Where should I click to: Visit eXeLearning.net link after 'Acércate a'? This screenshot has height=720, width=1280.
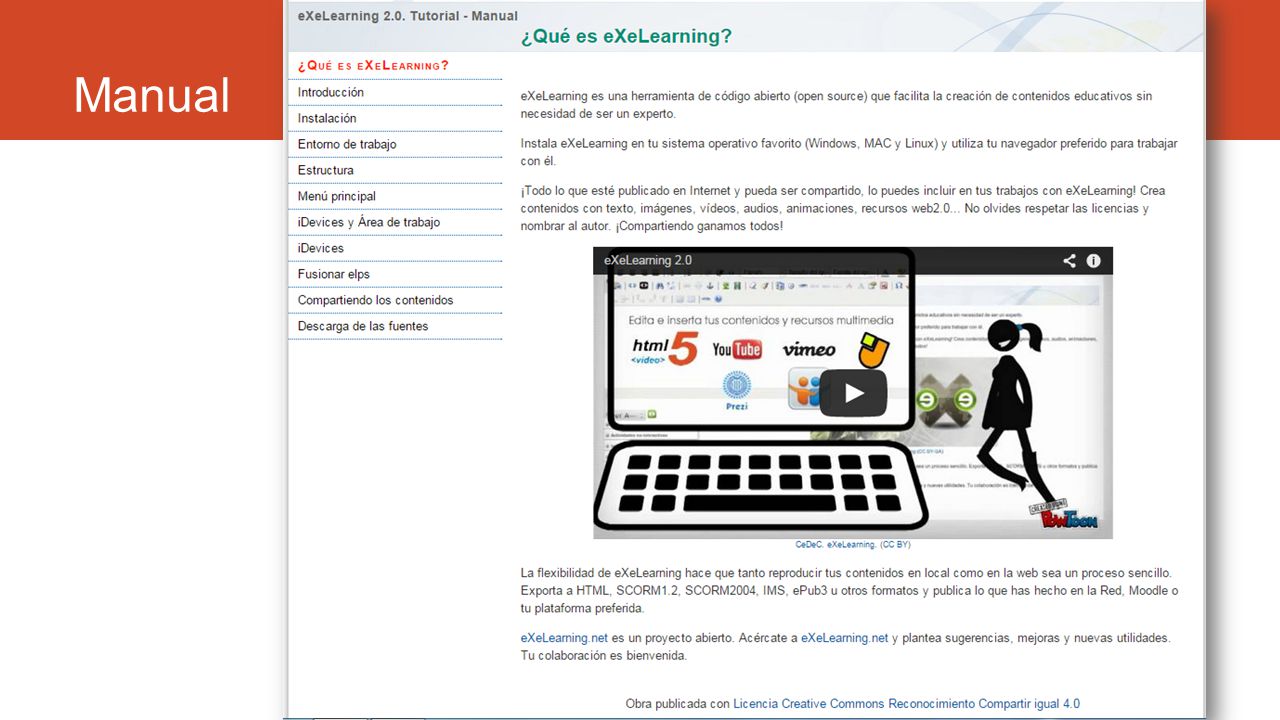pos(844,638)
